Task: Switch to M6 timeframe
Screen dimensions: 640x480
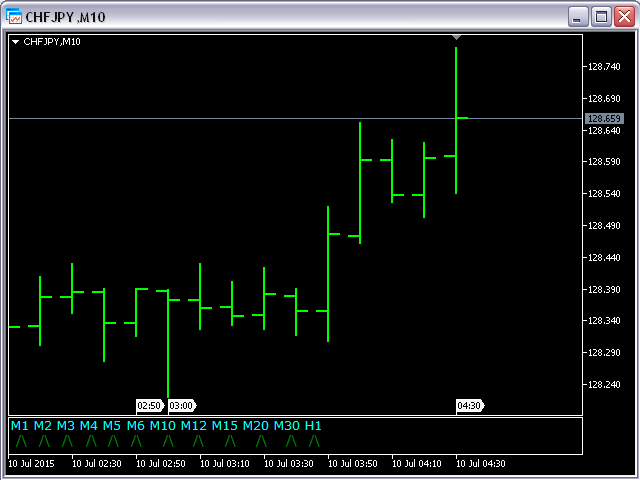Action: click(x=136, y=426)
